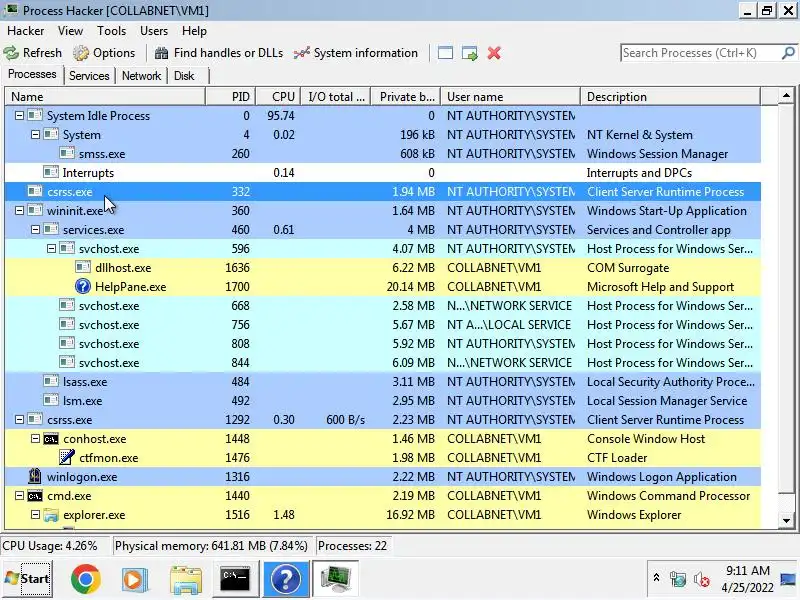
Task: Click the network tray icon
Action: [678, 579]
